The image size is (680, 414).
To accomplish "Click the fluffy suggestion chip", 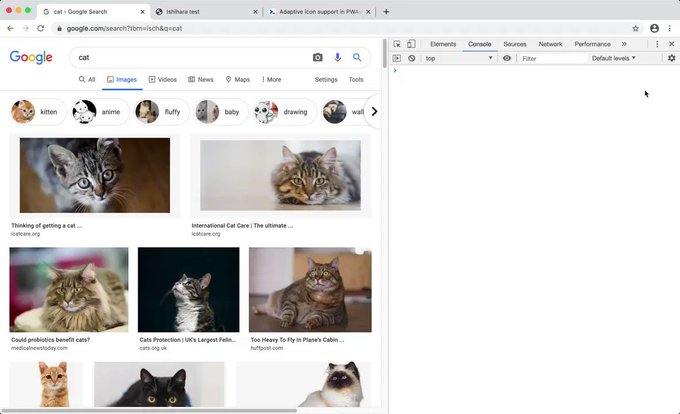I will point(161,112).
